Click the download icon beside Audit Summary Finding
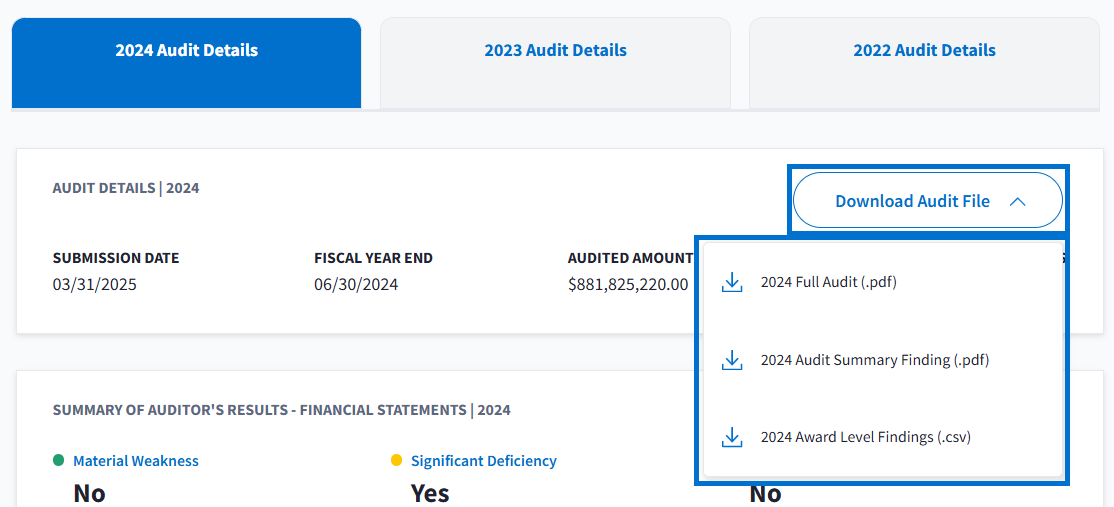1114x507 pixels. pyautogui.click(x=732, y=360)
